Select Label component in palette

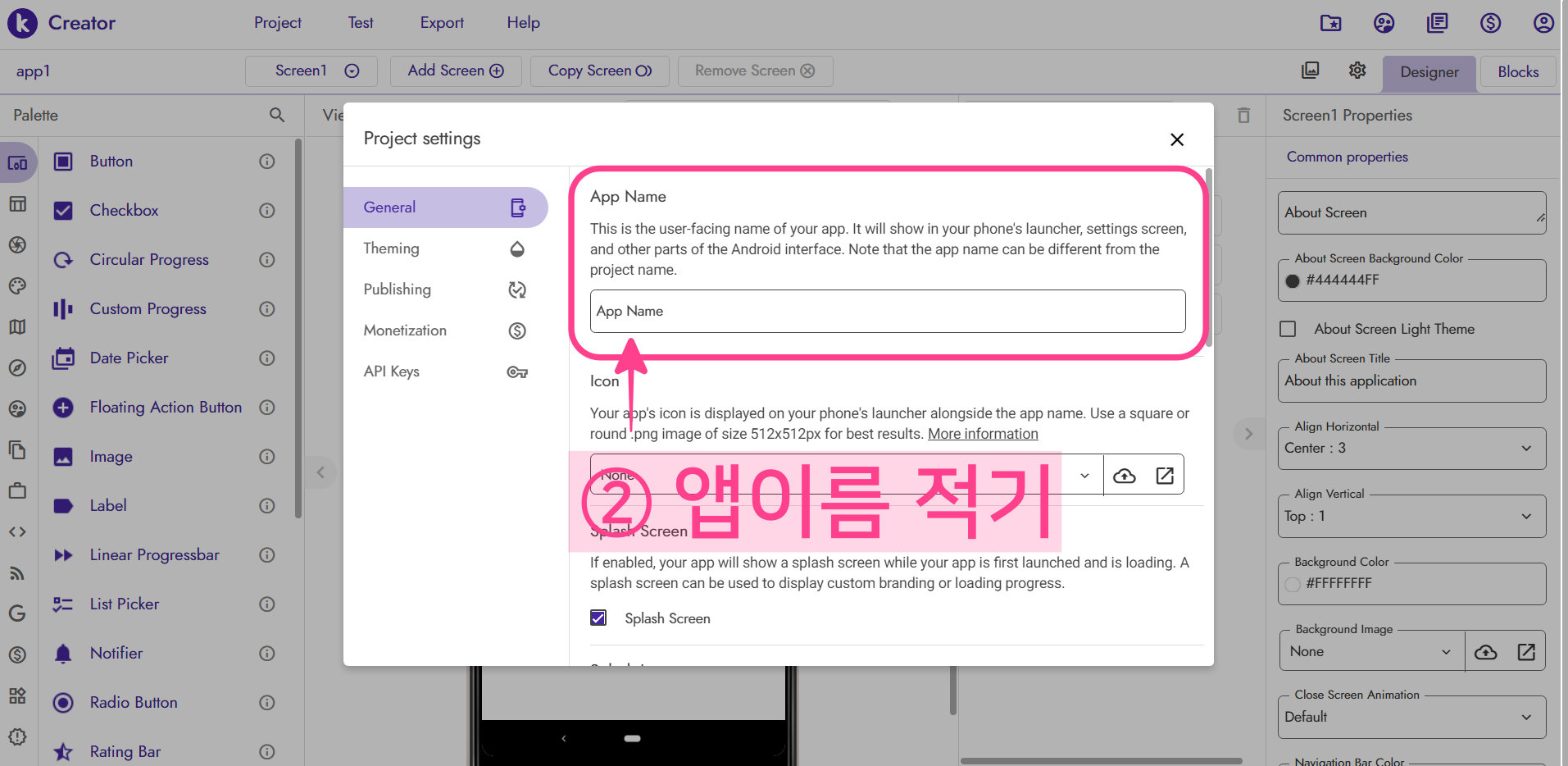click(x=108, y=506)
